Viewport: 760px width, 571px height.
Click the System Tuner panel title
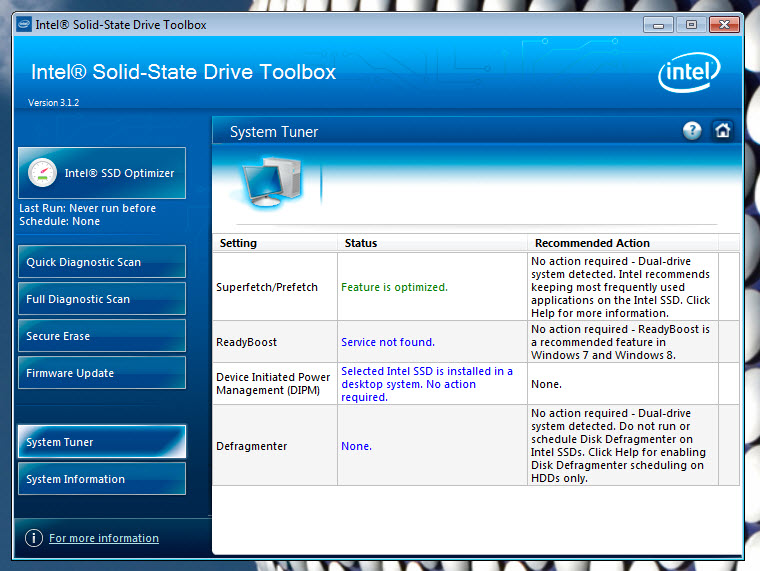click(274, 132)
